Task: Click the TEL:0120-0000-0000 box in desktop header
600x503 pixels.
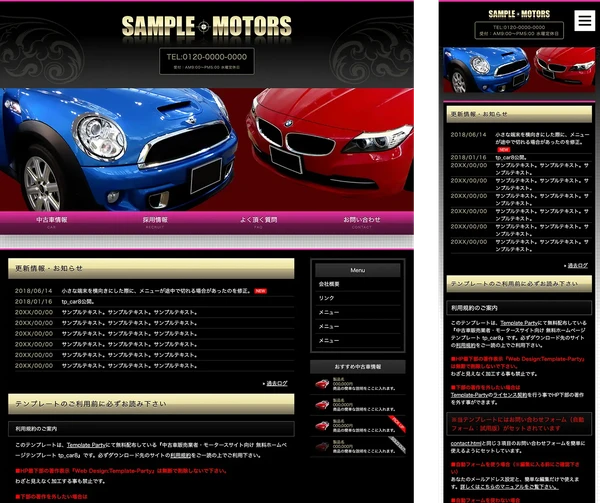Action: click(207, 61)
